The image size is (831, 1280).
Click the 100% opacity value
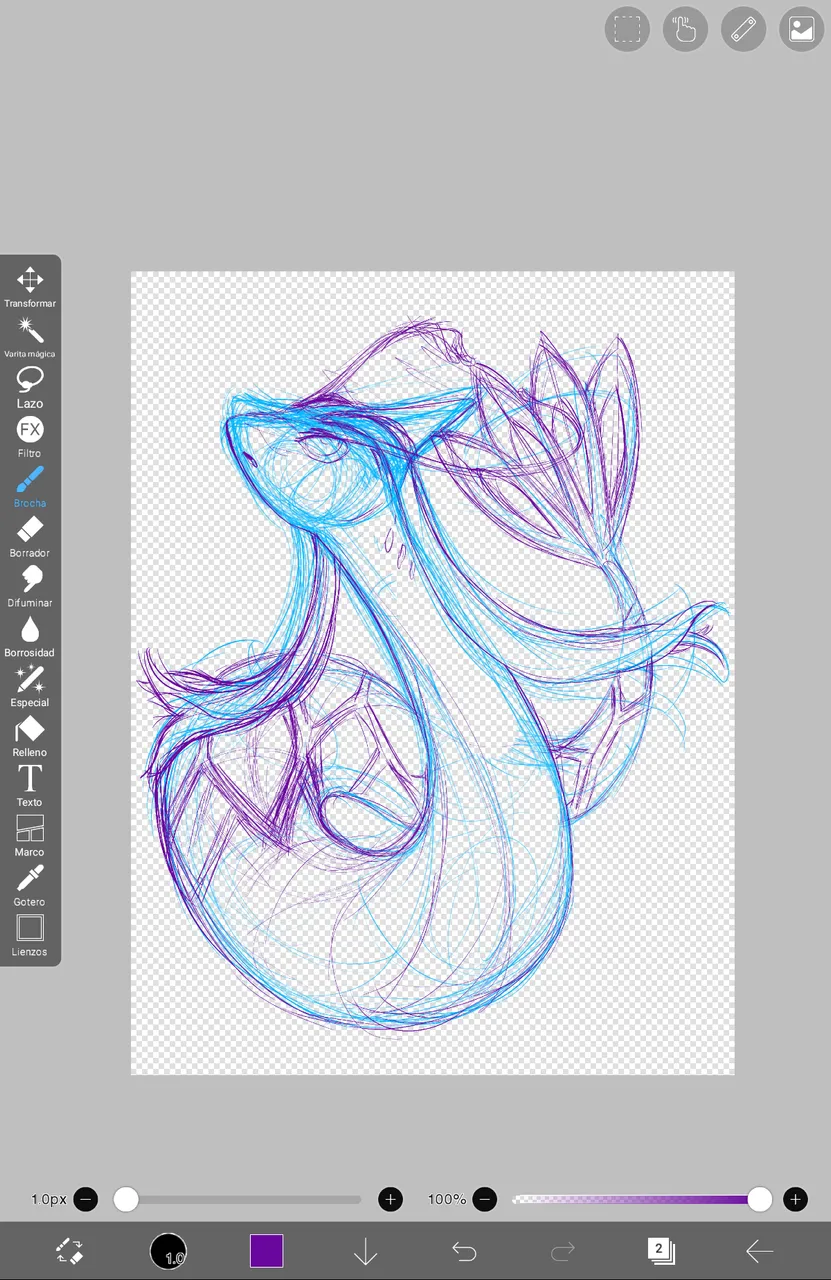[x=447, y=1199]
